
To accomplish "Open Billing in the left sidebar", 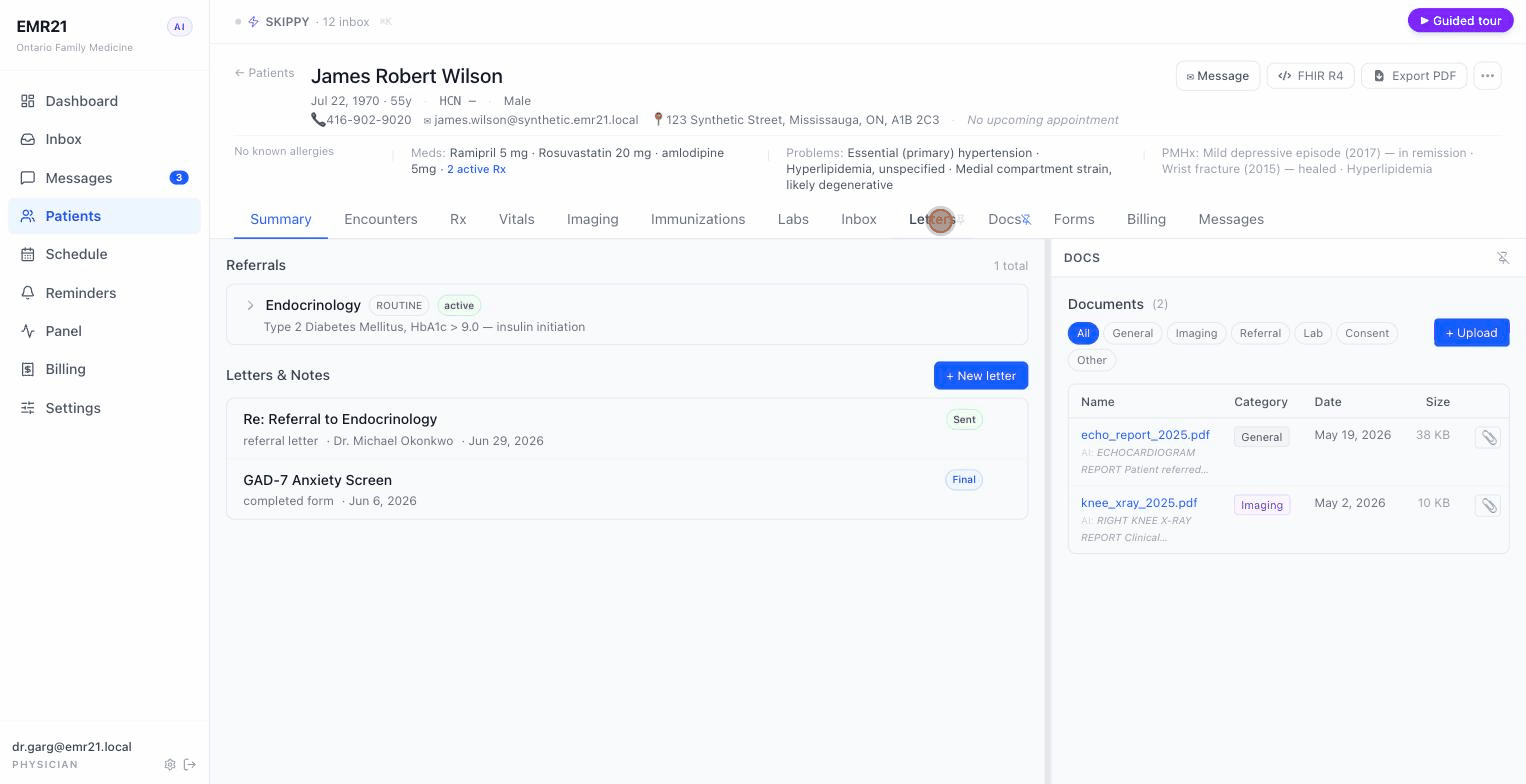I will pyautogui.click(x=104, y=369).
